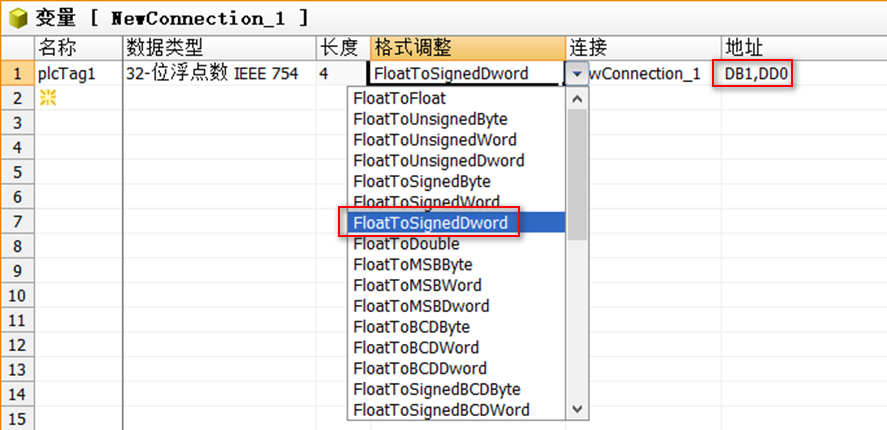Screen dimensions: 887x430
Task: Choose FloatToBCDWord from the list
Action: click(415, 348)
